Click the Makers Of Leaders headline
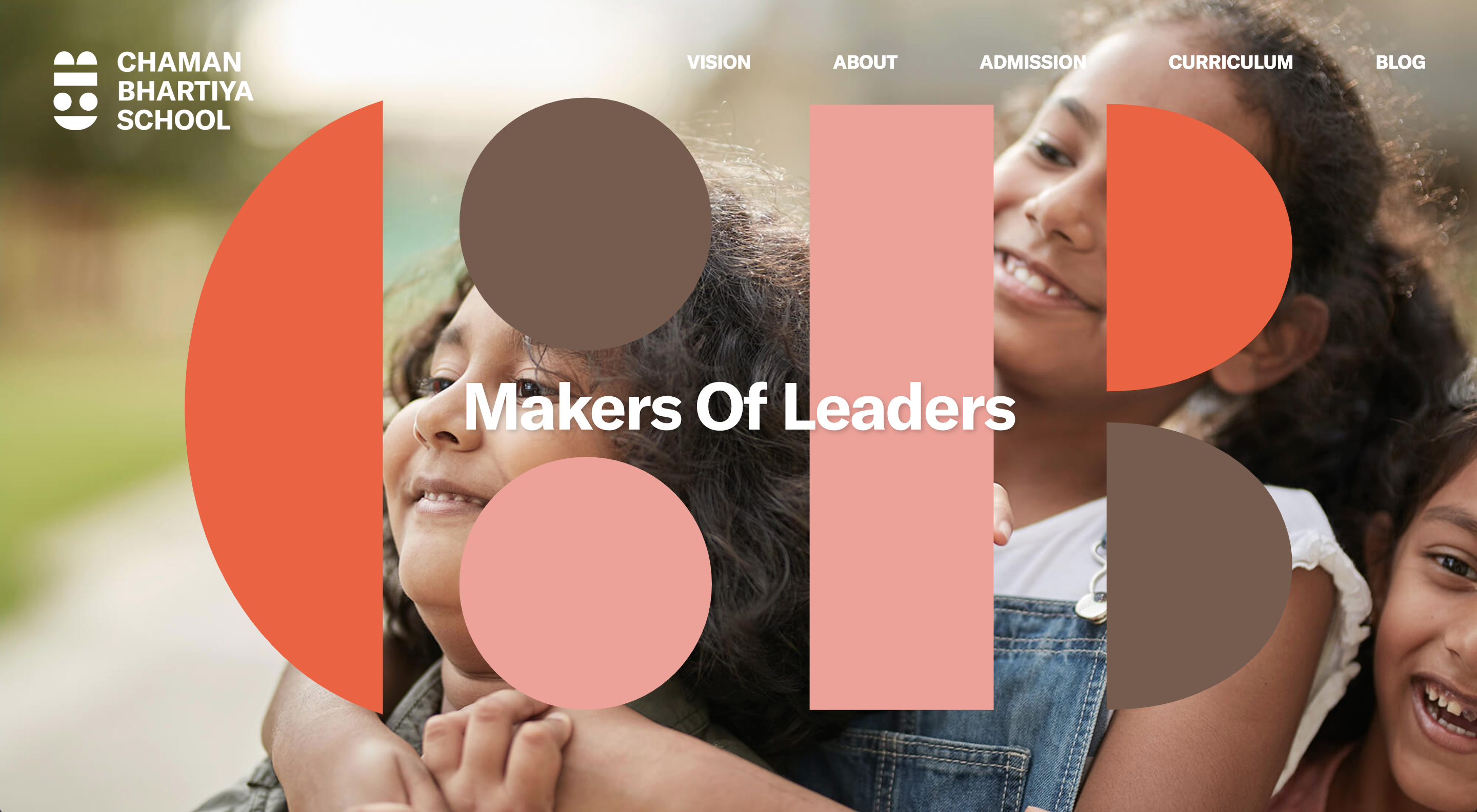The height and width of the screenshot is (812, 1477). point(739,407)
